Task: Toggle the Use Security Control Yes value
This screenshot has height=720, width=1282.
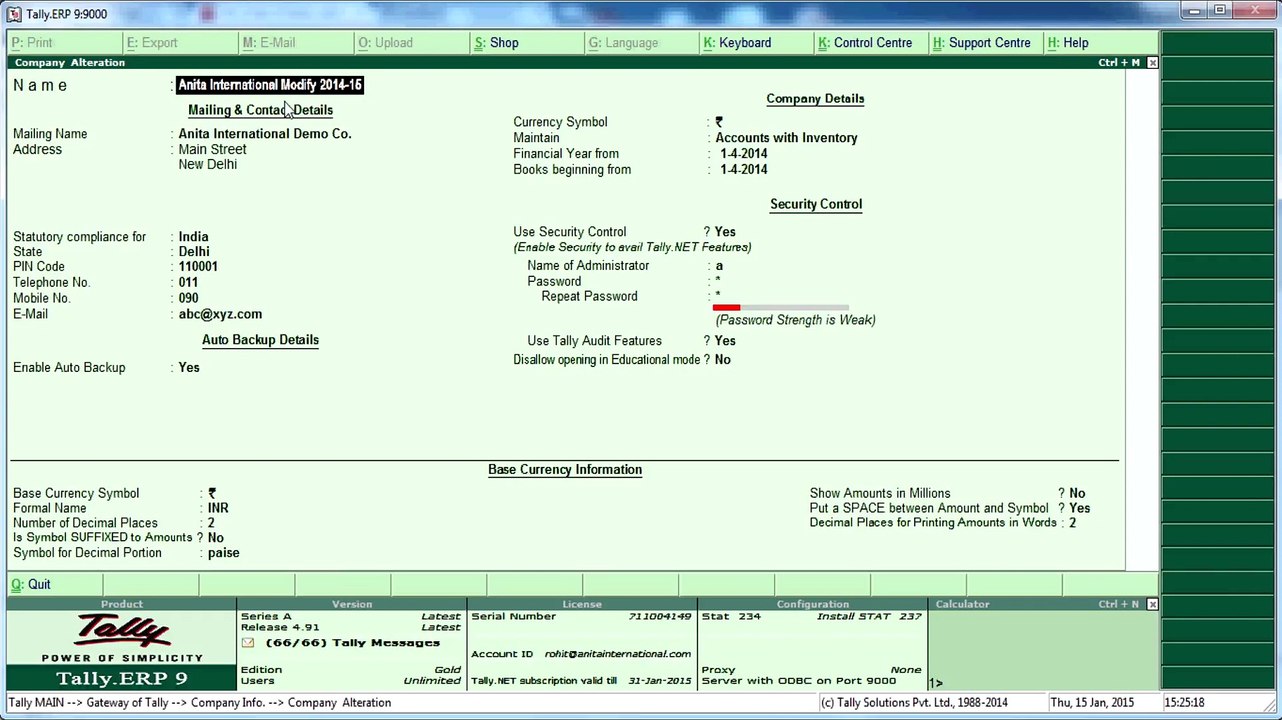Action: click(x=725, y=232)
